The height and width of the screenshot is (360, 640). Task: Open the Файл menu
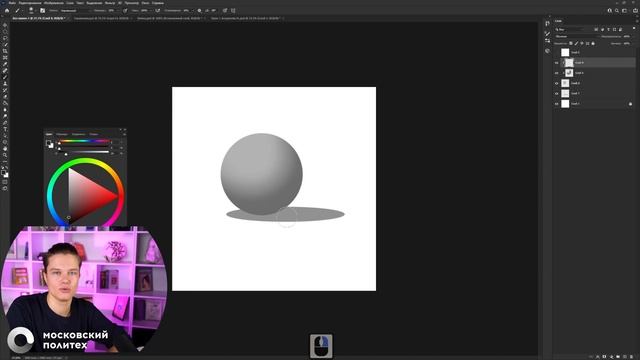click(x=12, y=3)
